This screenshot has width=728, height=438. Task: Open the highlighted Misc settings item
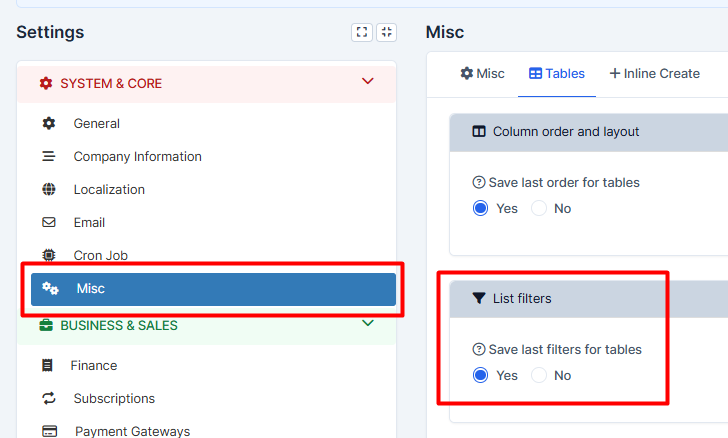[x=213, y=289]
